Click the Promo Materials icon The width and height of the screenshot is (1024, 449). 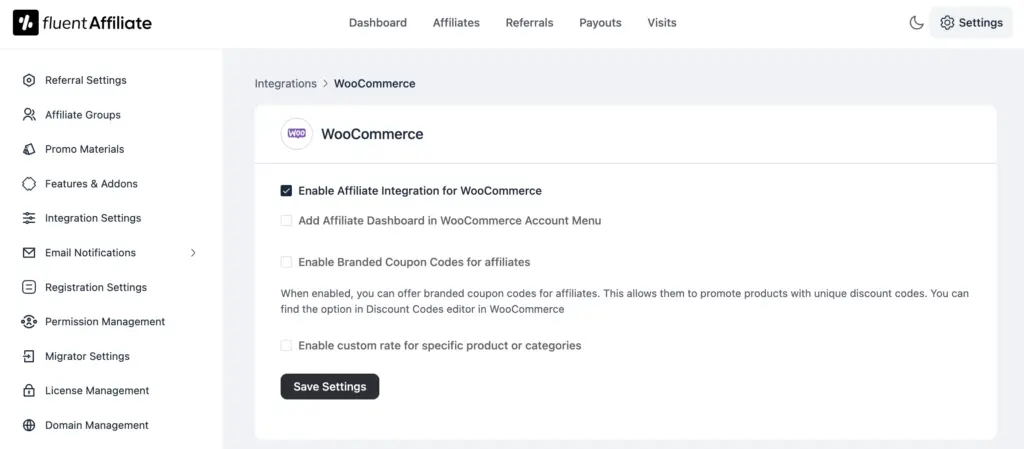(x=29, y=149)
